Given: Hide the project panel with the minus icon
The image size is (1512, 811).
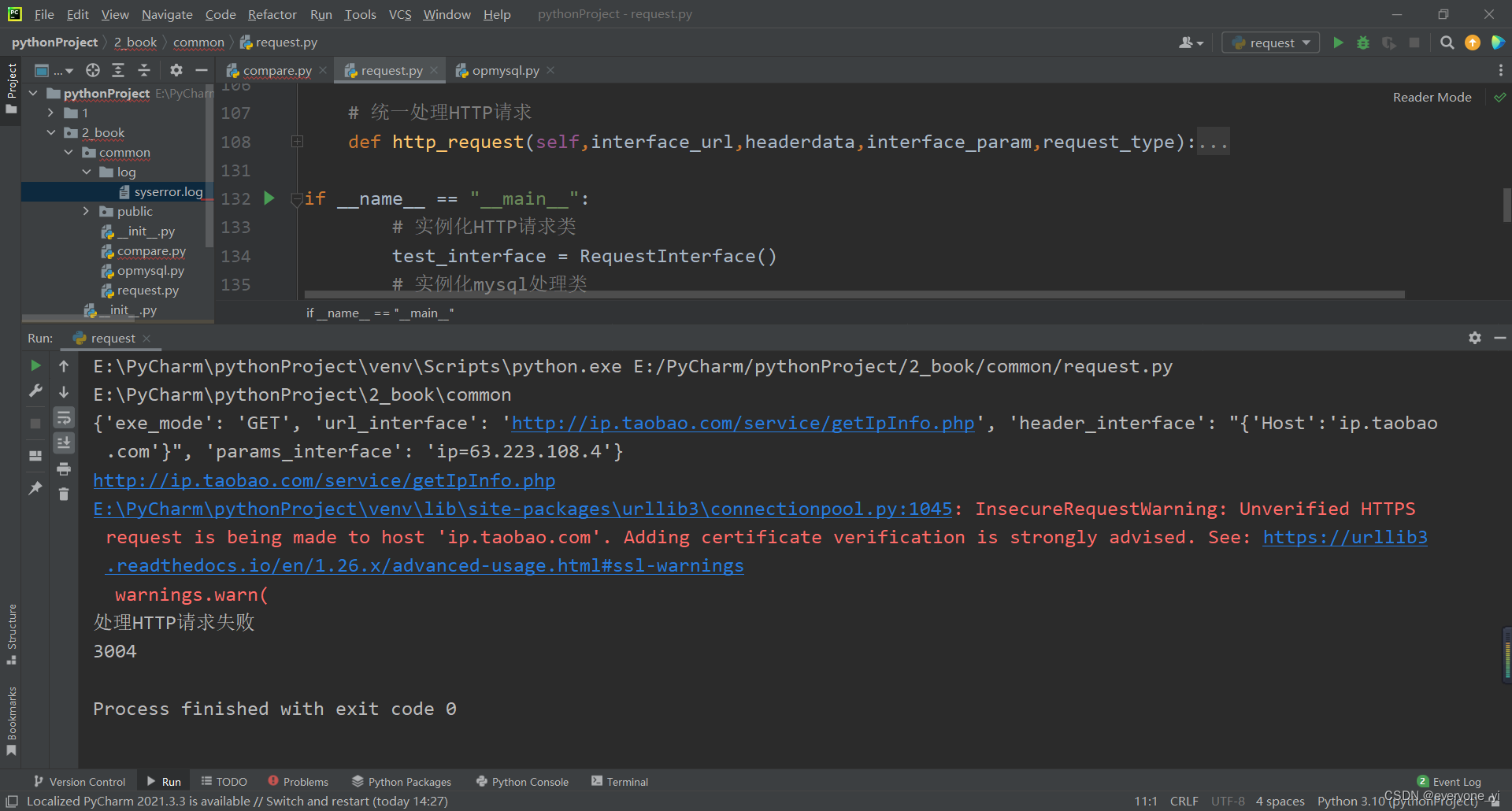Looking at the screenshot, I should pos(202,70).
